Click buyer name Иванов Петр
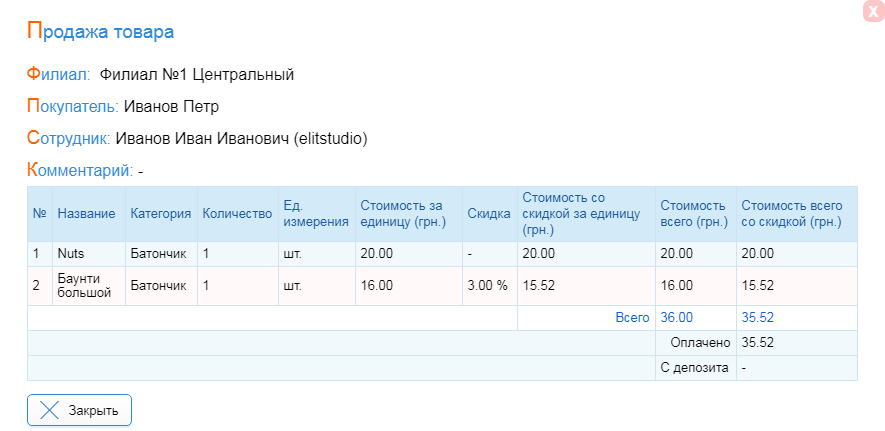 tap(171, 107)
